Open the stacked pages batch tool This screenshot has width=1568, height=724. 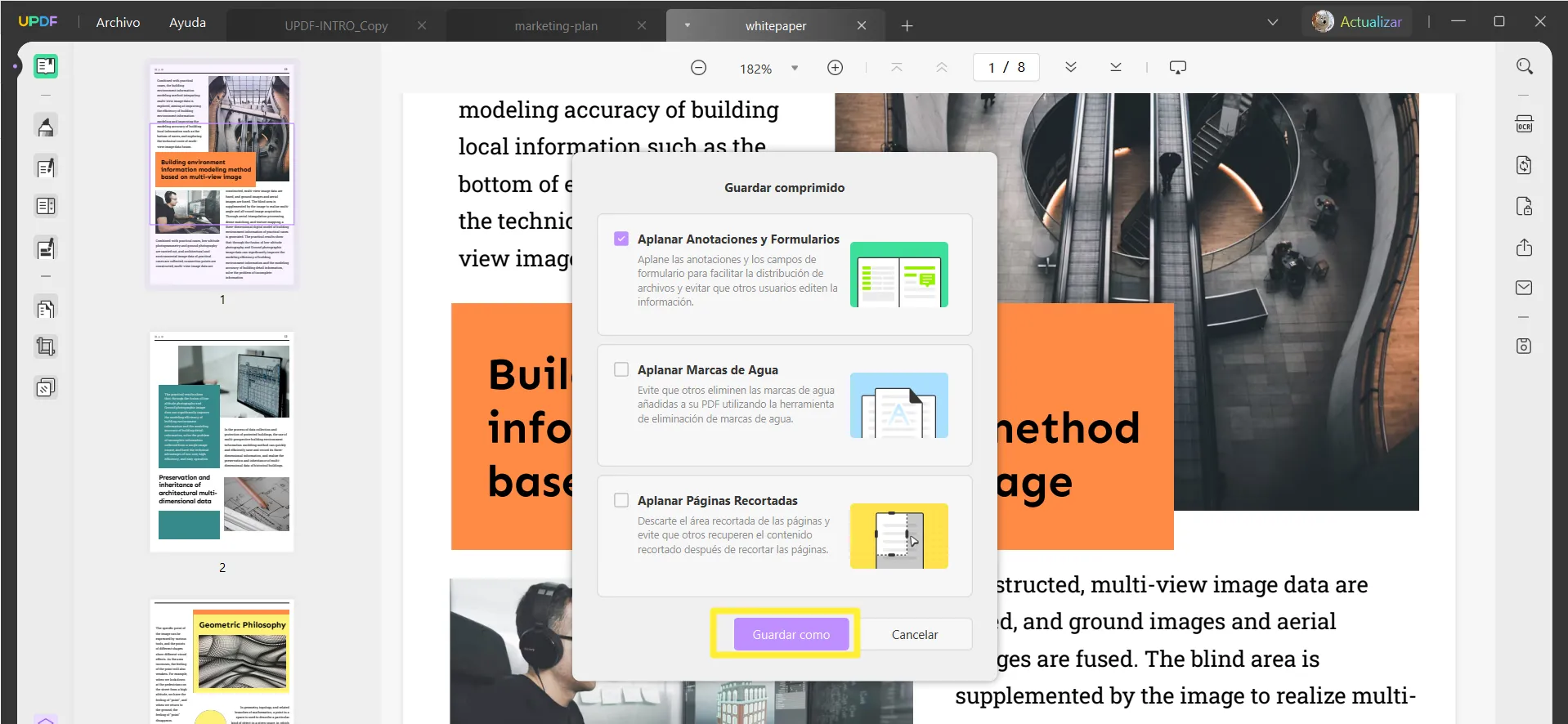pyautogui.click(x=46, y=387)
